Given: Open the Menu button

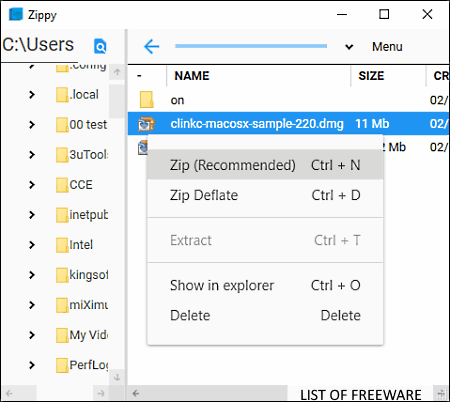Looking at the screenshot, I should pos(387,47).
